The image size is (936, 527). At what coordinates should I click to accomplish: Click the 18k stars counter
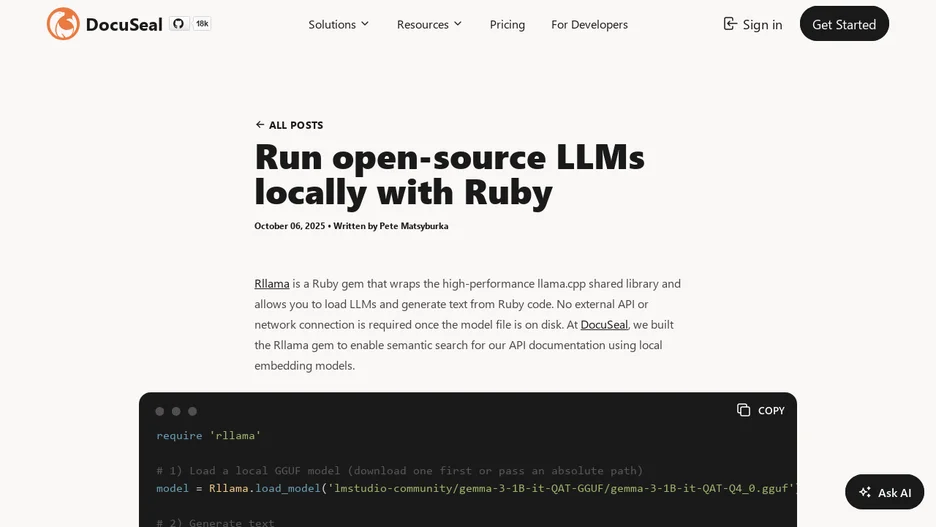coord(202,24)
